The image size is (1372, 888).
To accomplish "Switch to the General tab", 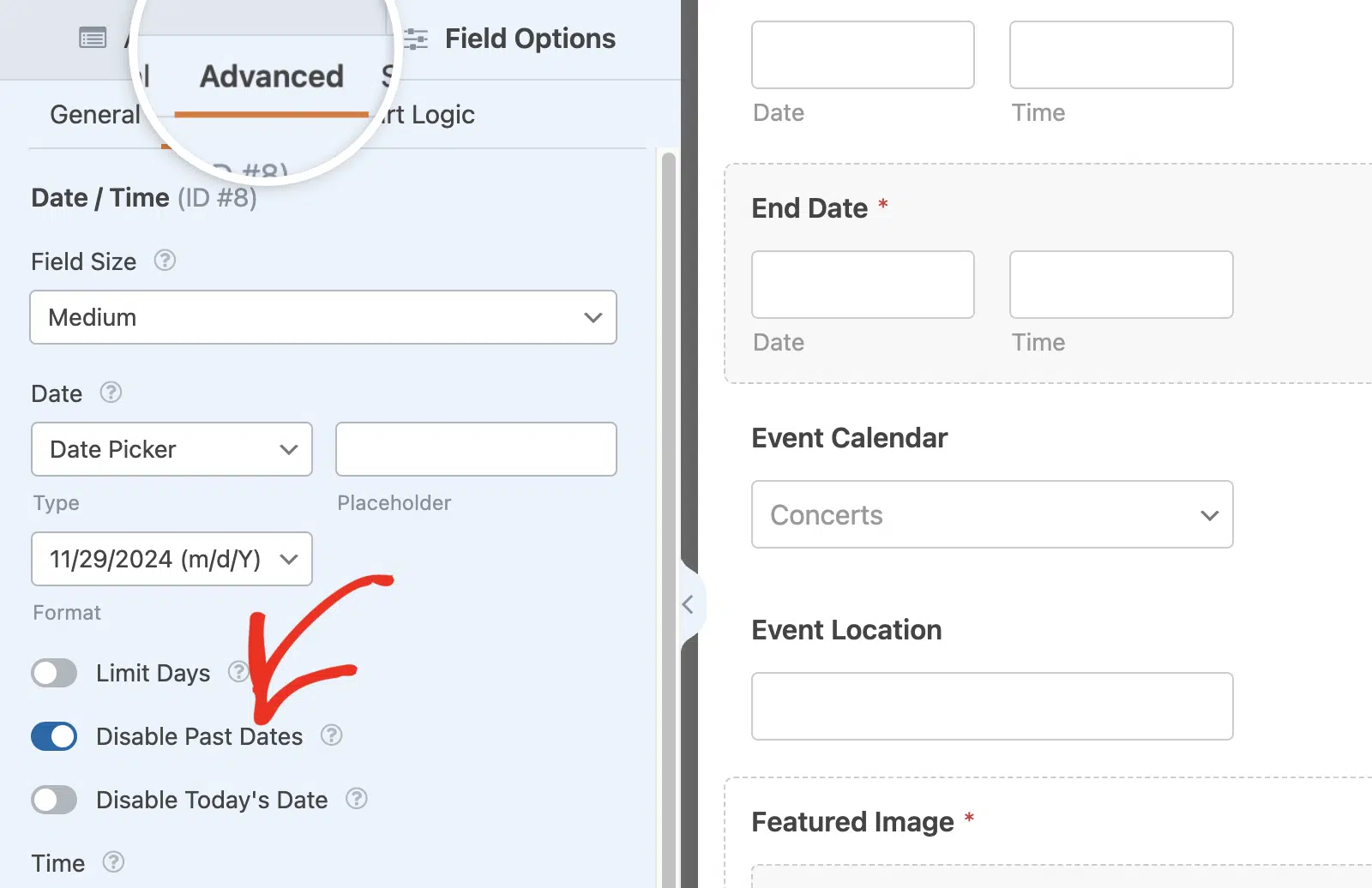I will 94,115.
